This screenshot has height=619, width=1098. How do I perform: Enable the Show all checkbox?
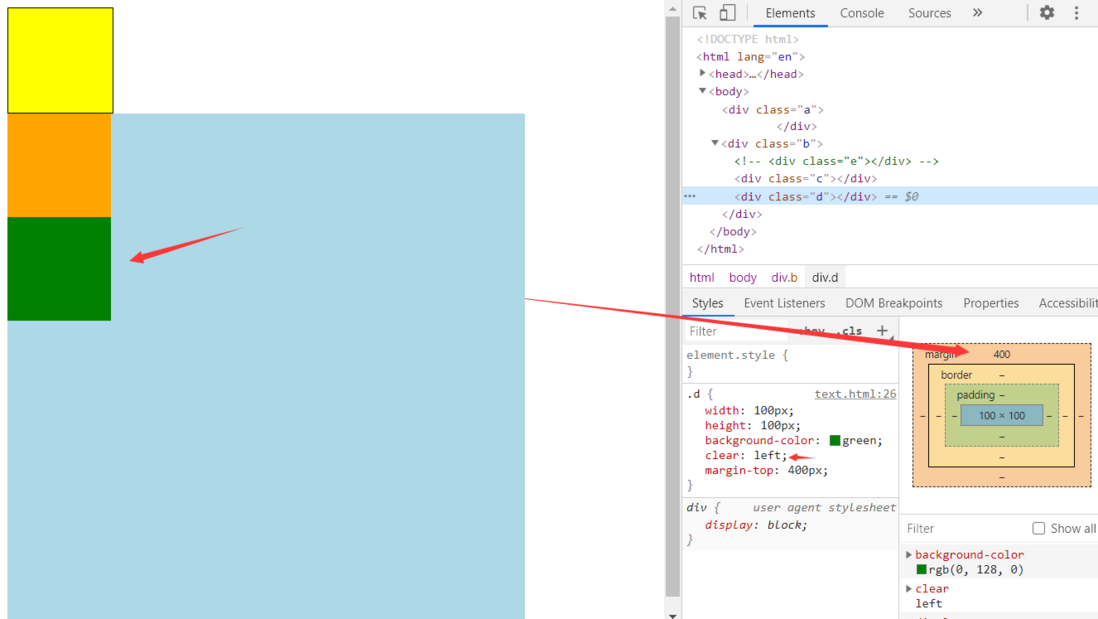(1038, 528)
